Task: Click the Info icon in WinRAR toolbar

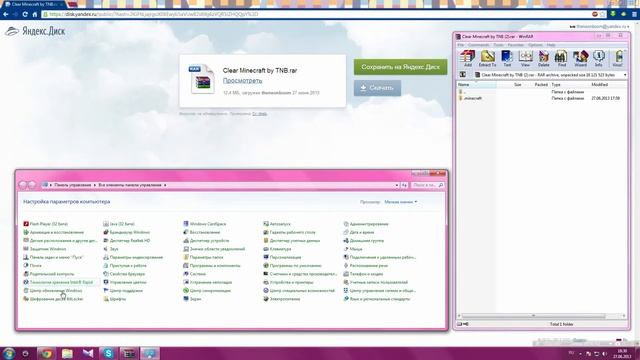Action: click(x=598, y=58)
